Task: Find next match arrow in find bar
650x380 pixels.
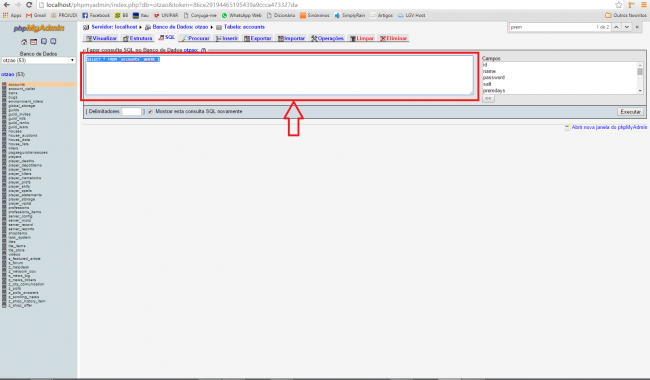Action: (x=627, y=27)
